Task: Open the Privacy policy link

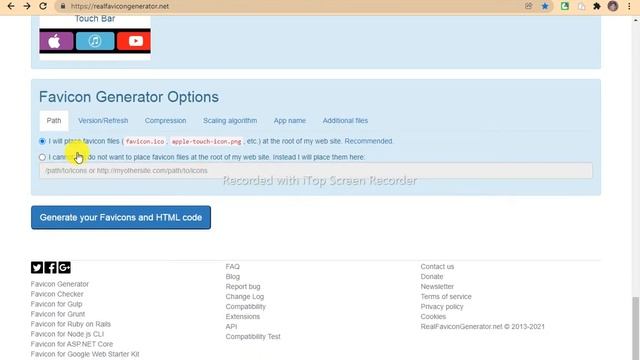Action: (x=442, y=307)
